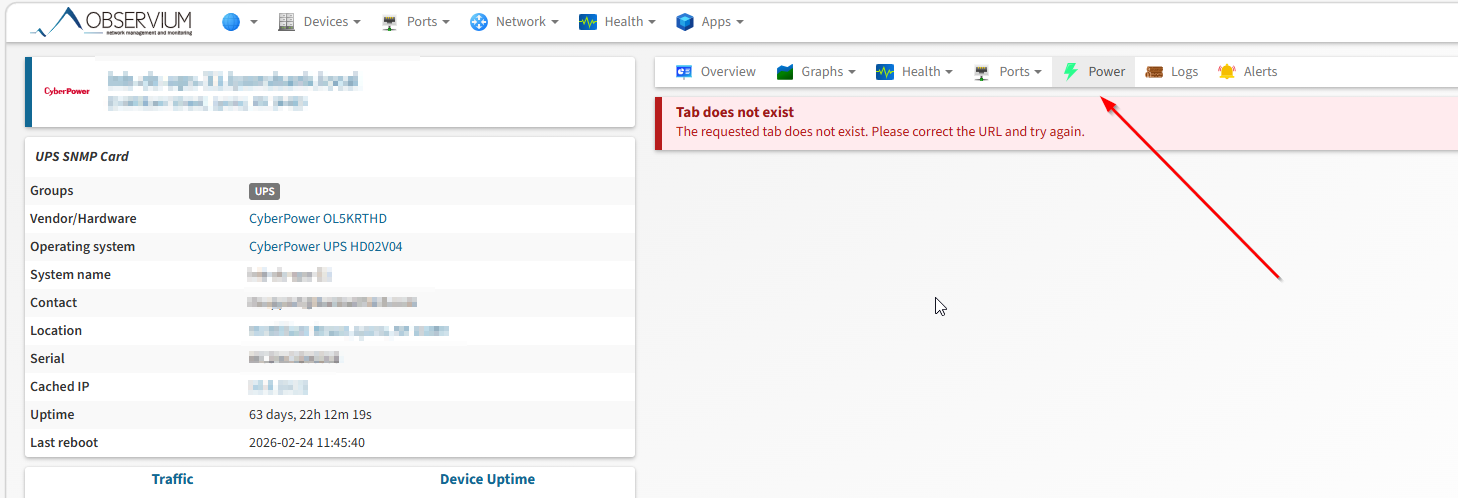Click the Logs icon in device tabs
The image size is (1458, 498).
[1154, 72]
